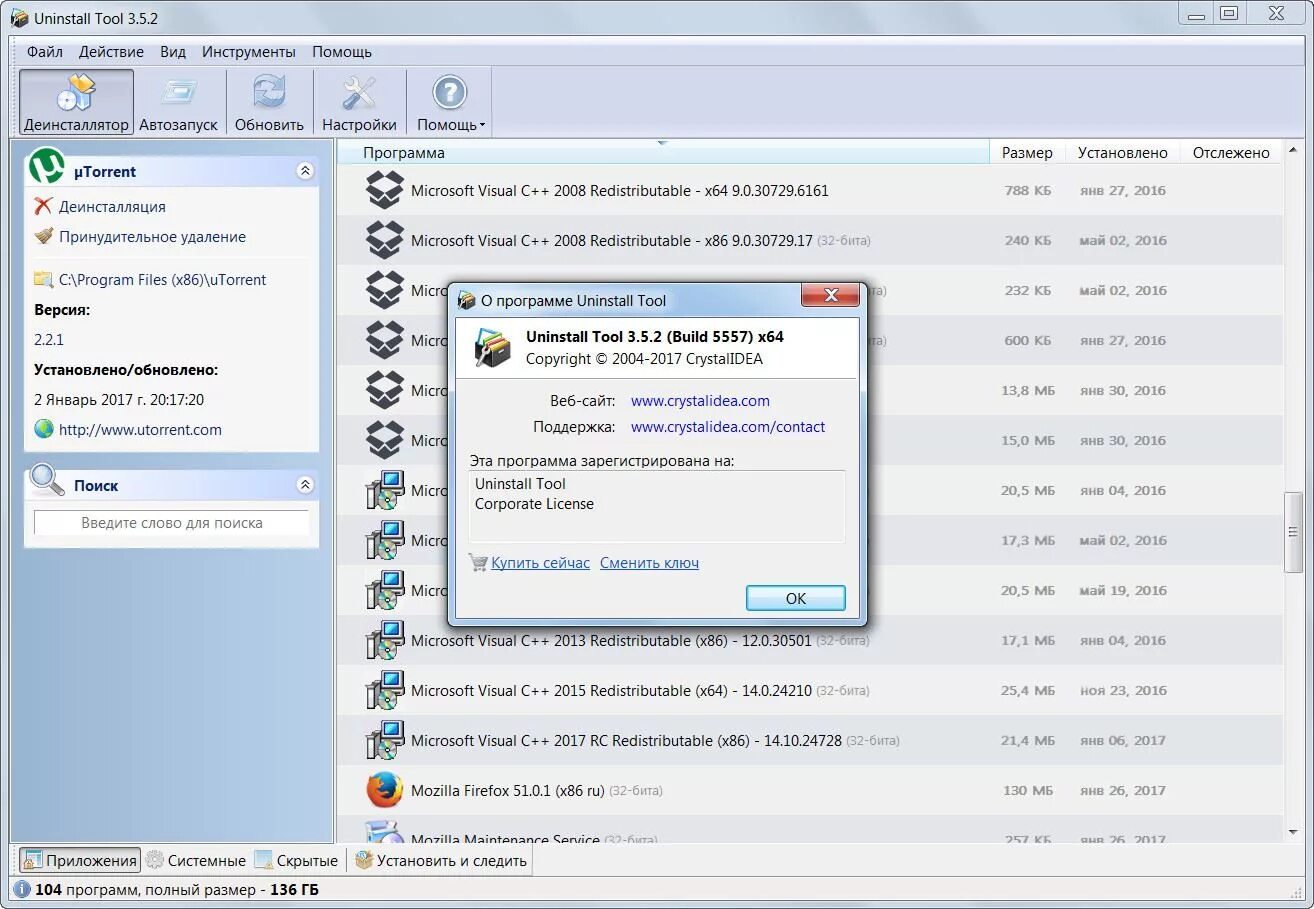Click the Обновить refresh toolbar button
Image resolution: width=1314 pixels, height=909 pixels.
click(269, 102)
